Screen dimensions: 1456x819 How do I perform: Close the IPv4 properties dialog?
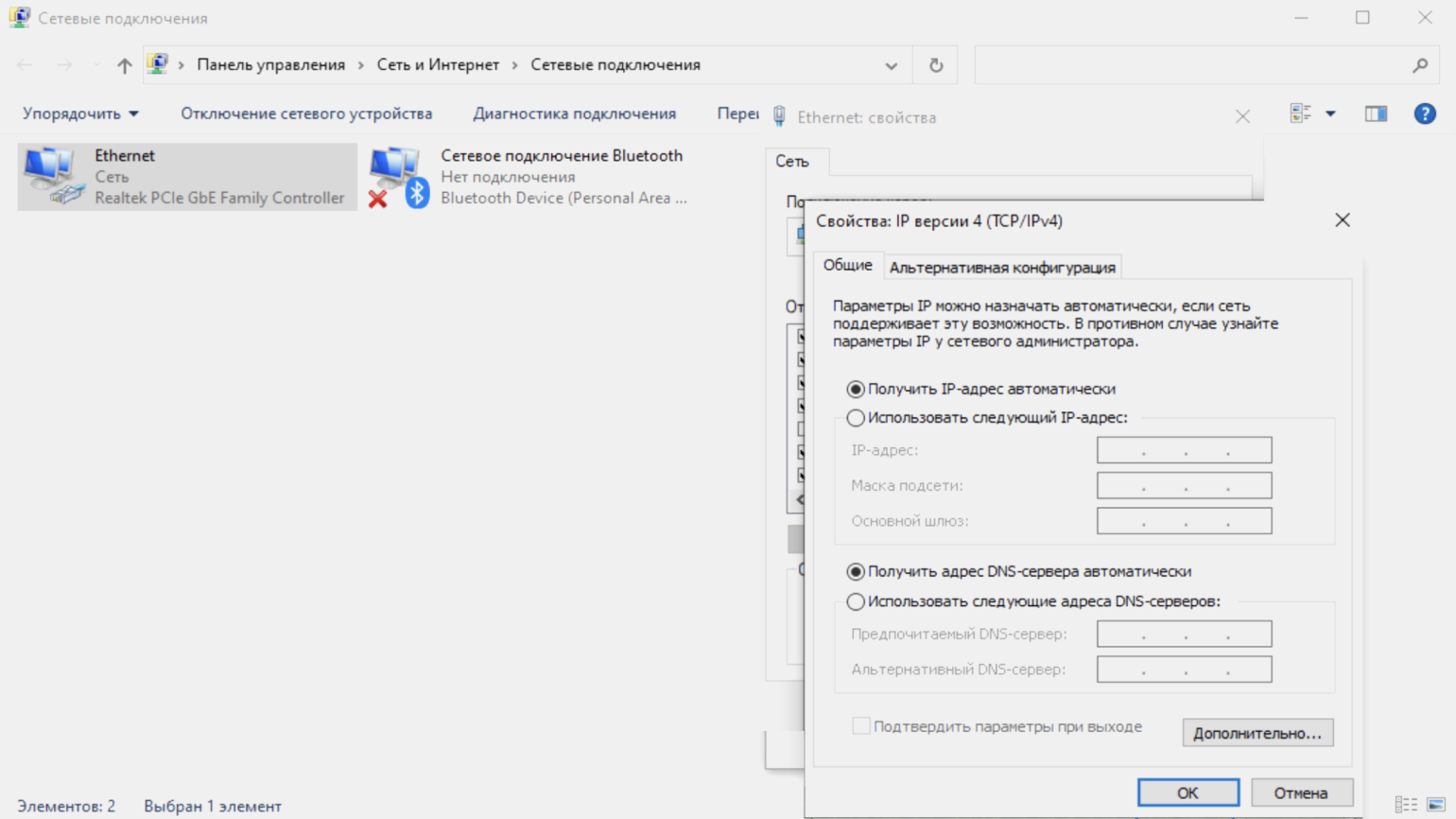click(x=1342, y=220)
